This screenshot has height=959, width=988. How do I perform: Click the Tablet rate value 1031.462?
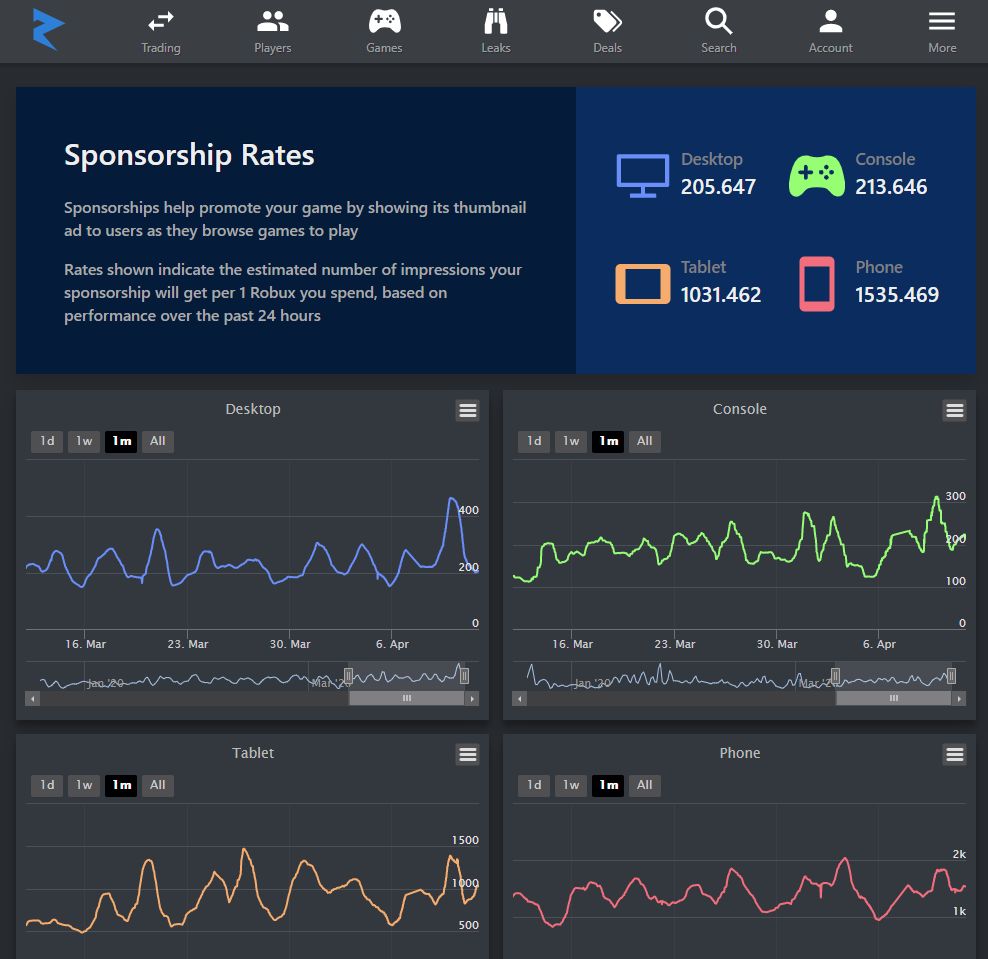tap(721, 295)
